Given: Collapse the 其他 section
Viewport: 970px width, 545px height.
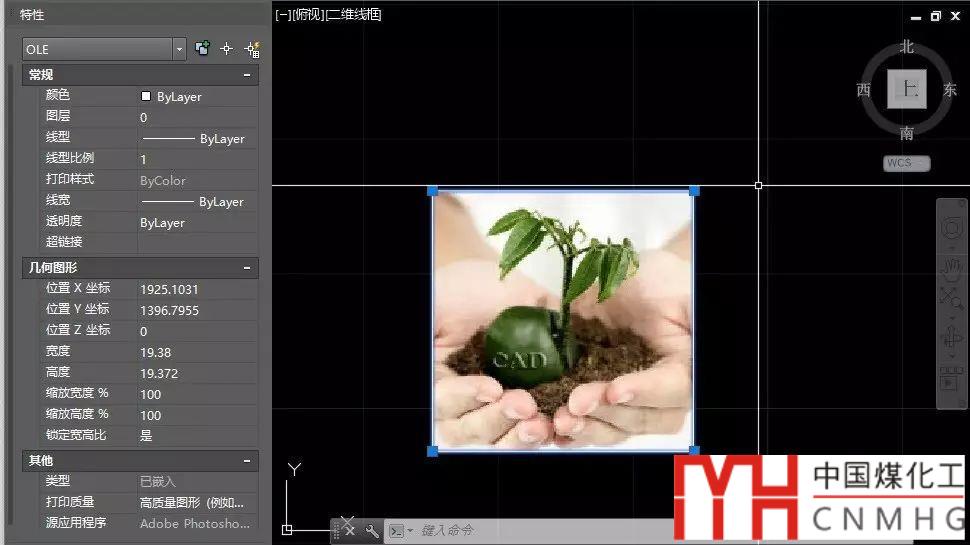Looking at the screenshot, I should (x=247, y=461).
